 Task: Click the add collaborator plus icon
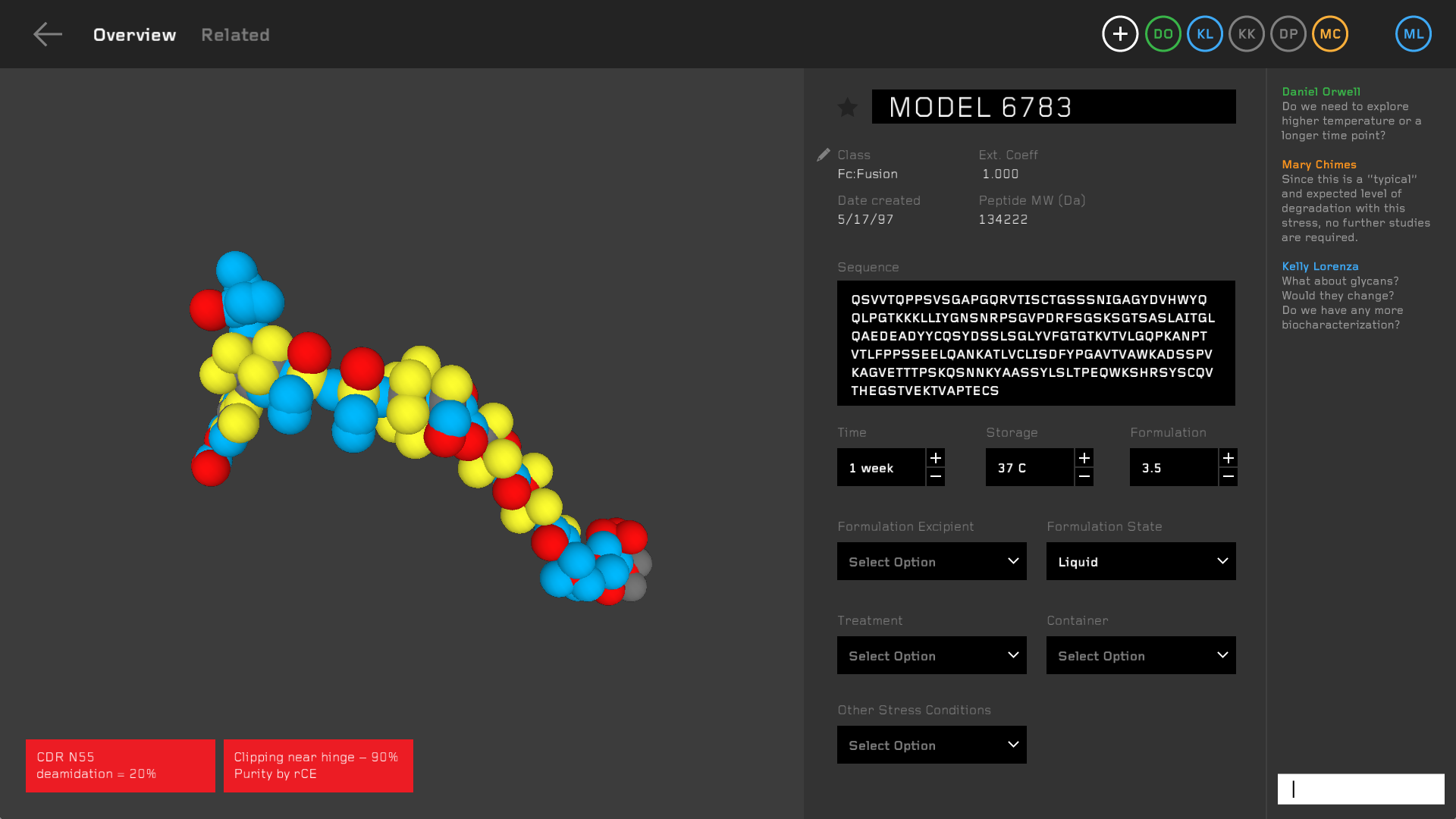point(1120,33)
